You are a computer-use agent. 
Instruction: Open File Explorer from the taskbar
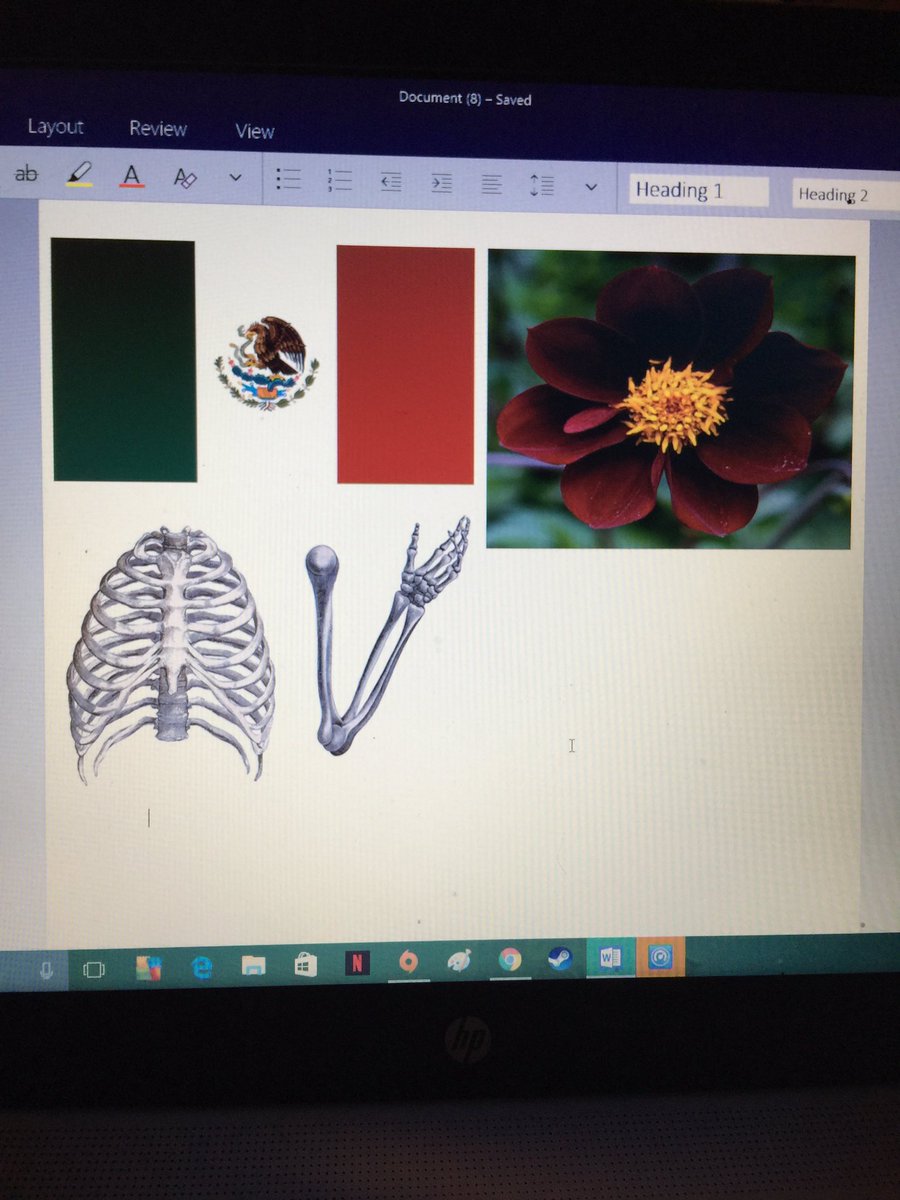pyautogui.click(x=254, y=965)
